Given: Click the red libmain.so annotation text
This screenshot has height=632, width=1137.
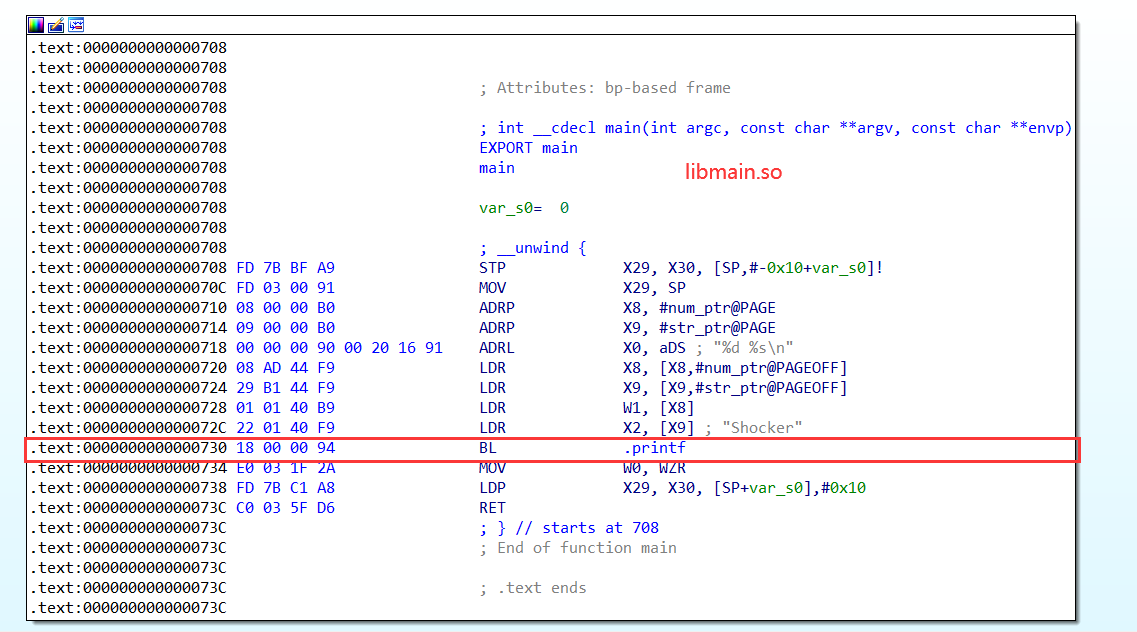Looking at the screenshot, I should (x=733, y=172).
